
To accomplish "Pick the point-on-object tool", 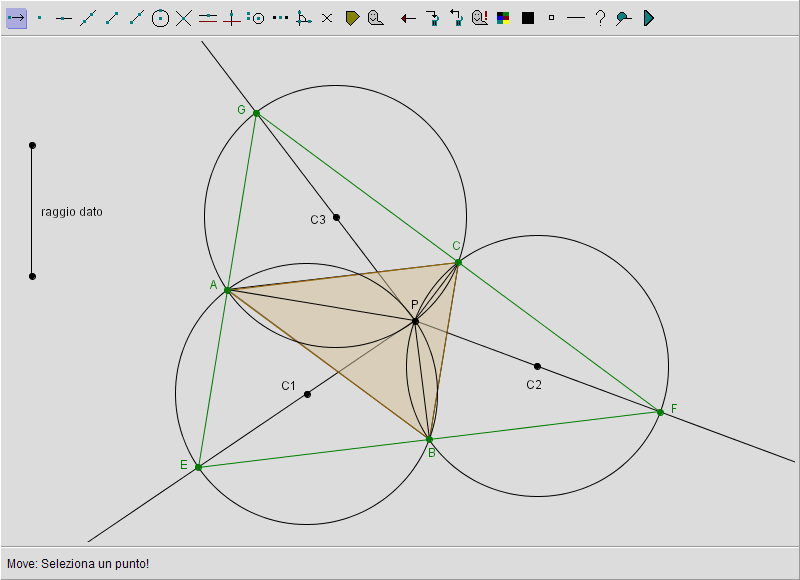I will click(64, 18).
